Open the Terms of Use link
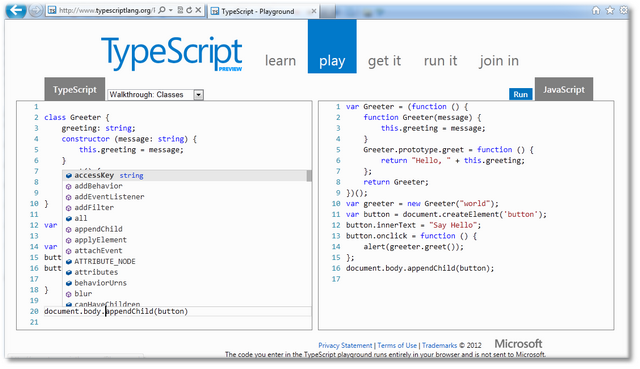The width and height of the screenshot is (640, 369). 397,345
